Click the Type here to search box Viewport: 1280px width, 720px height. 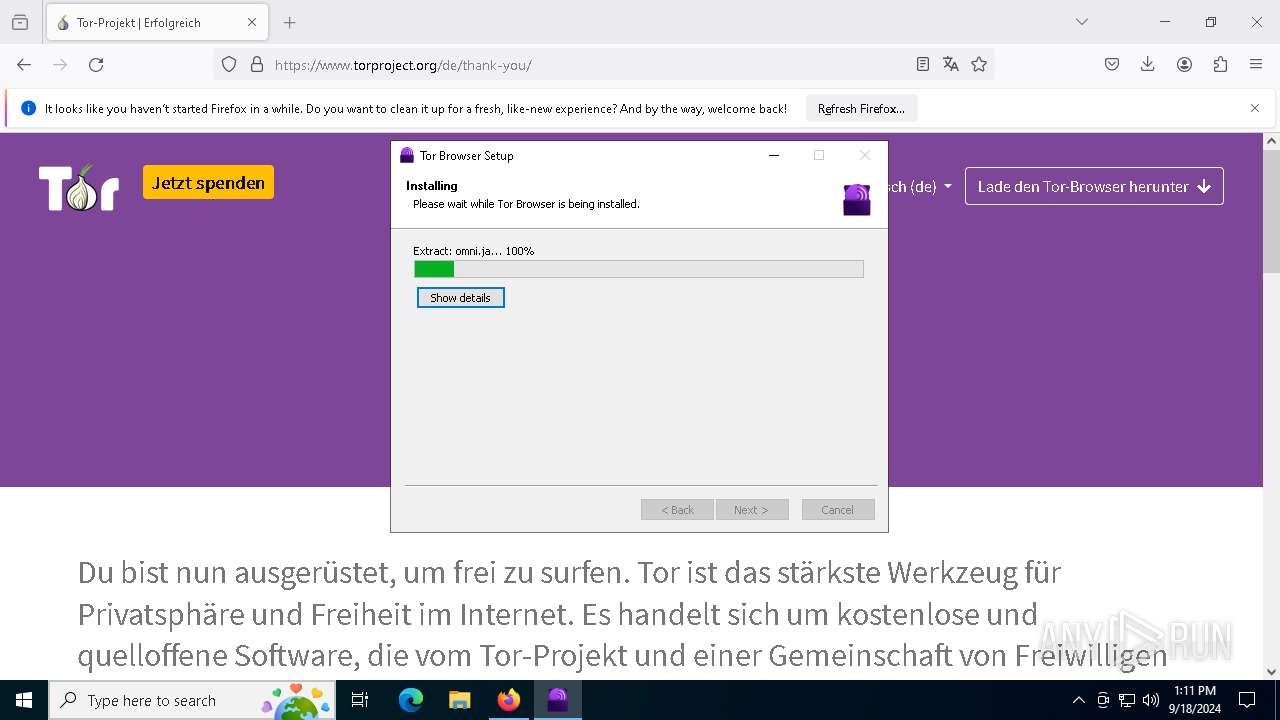(x=192, y=700)
